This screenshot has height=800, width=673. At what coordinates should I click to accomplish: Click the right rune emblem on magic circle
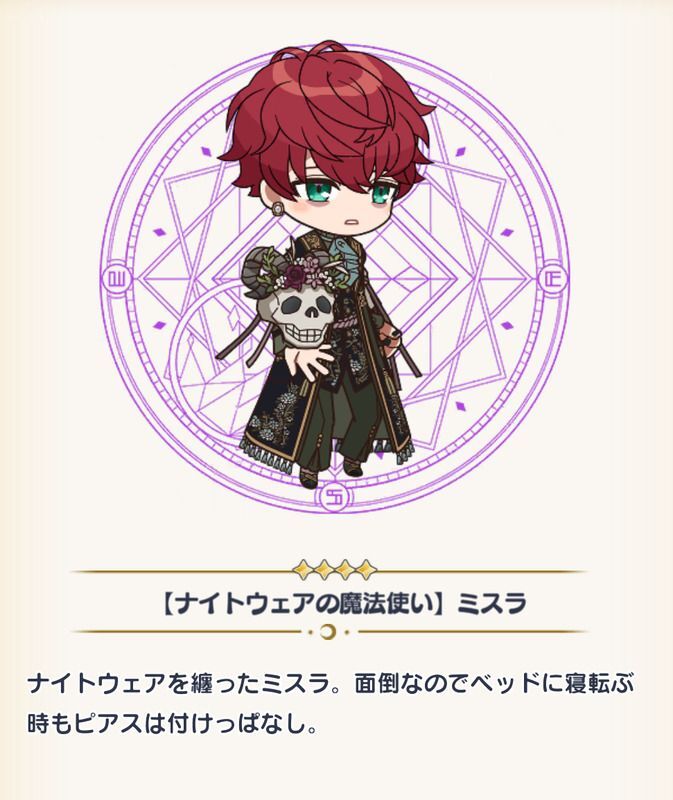point(553,279)
